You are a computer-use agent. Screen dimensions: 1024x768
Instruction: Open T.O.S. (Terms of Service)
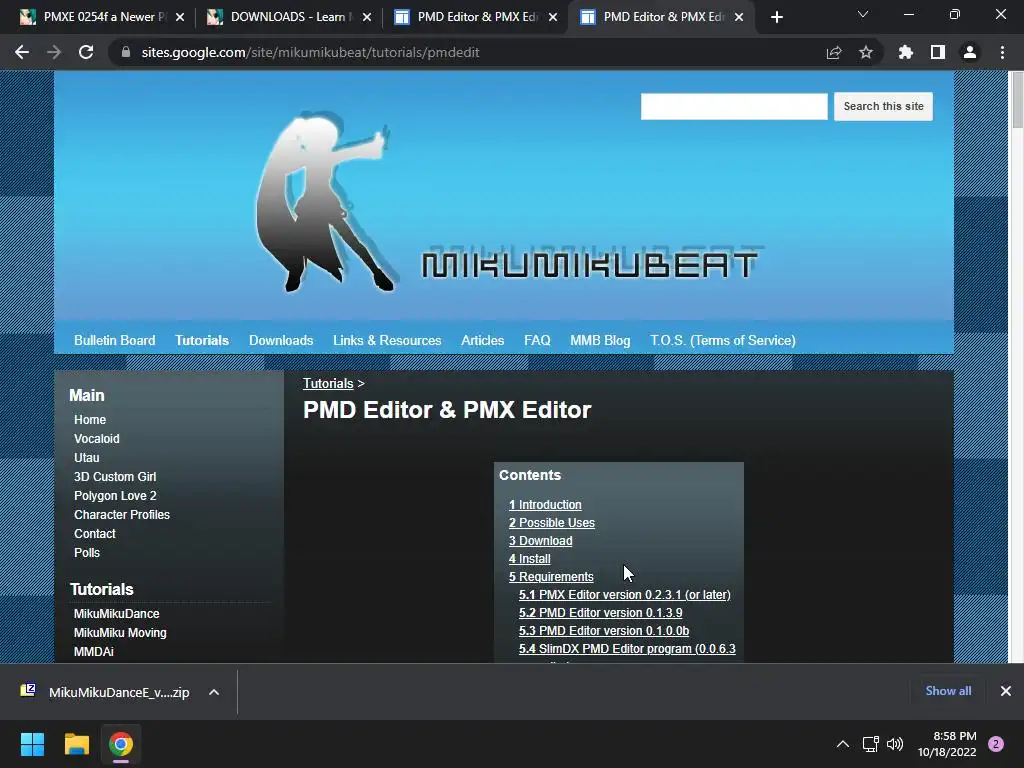click(x=723, y=340)
